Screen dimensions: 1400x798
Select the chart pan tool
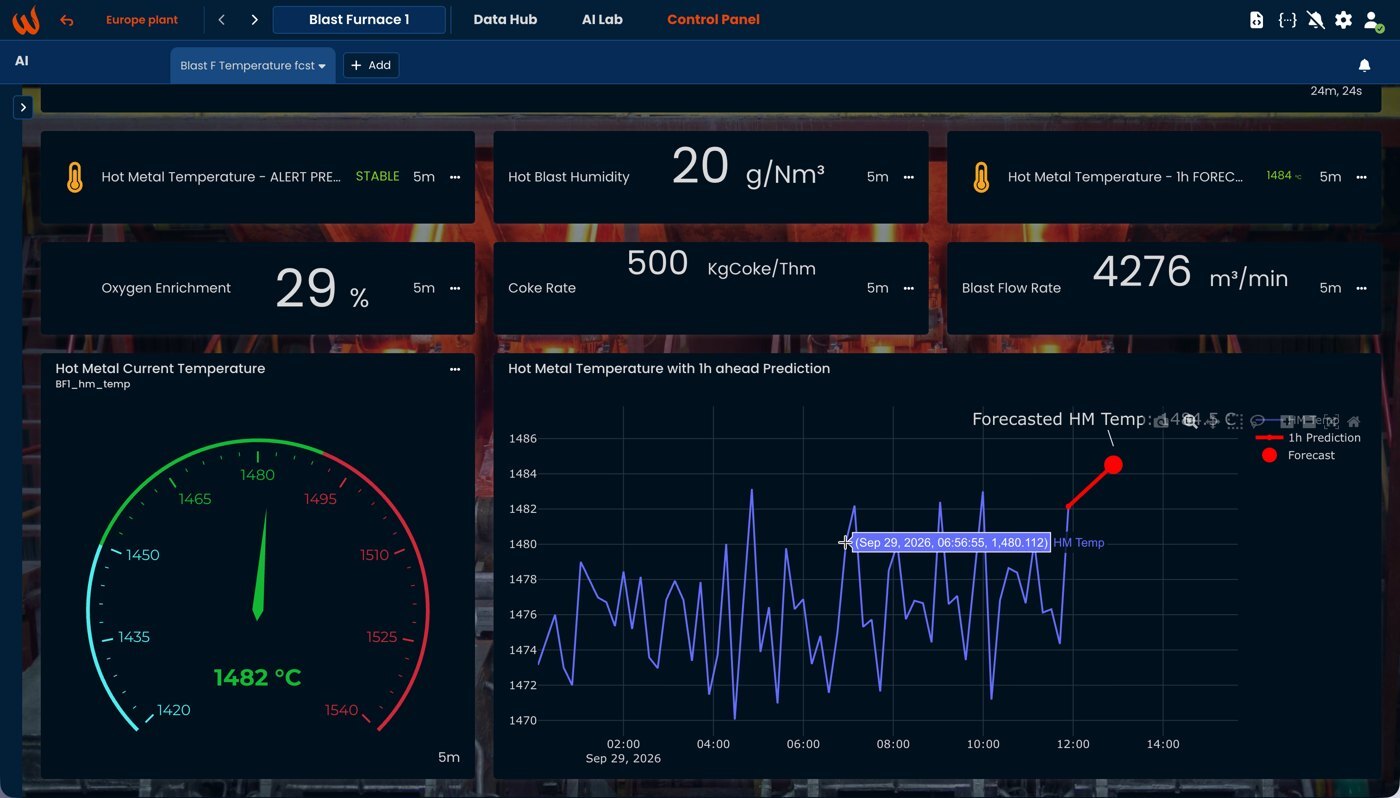point(1213,421)
